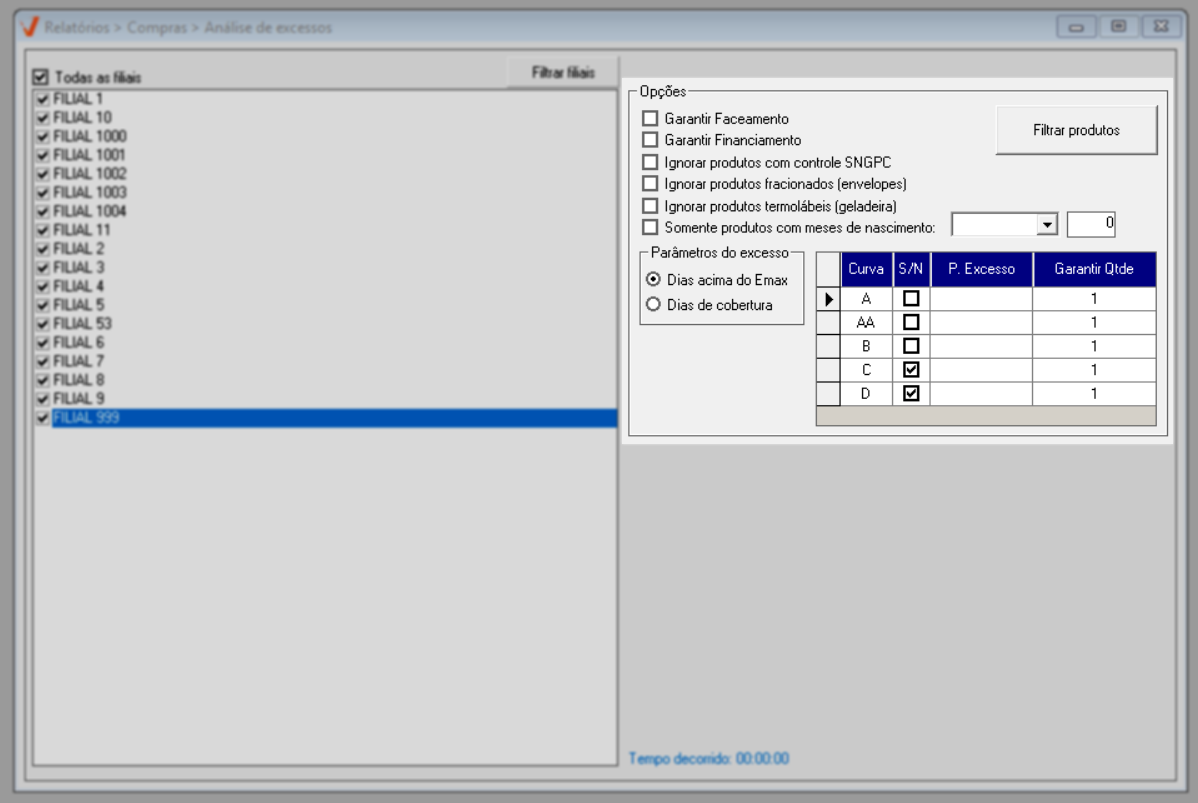The height and width of the screenshot is (803, 1198).
Task: Select Dias de cobertura radio option
Action: tap(653, 304)
